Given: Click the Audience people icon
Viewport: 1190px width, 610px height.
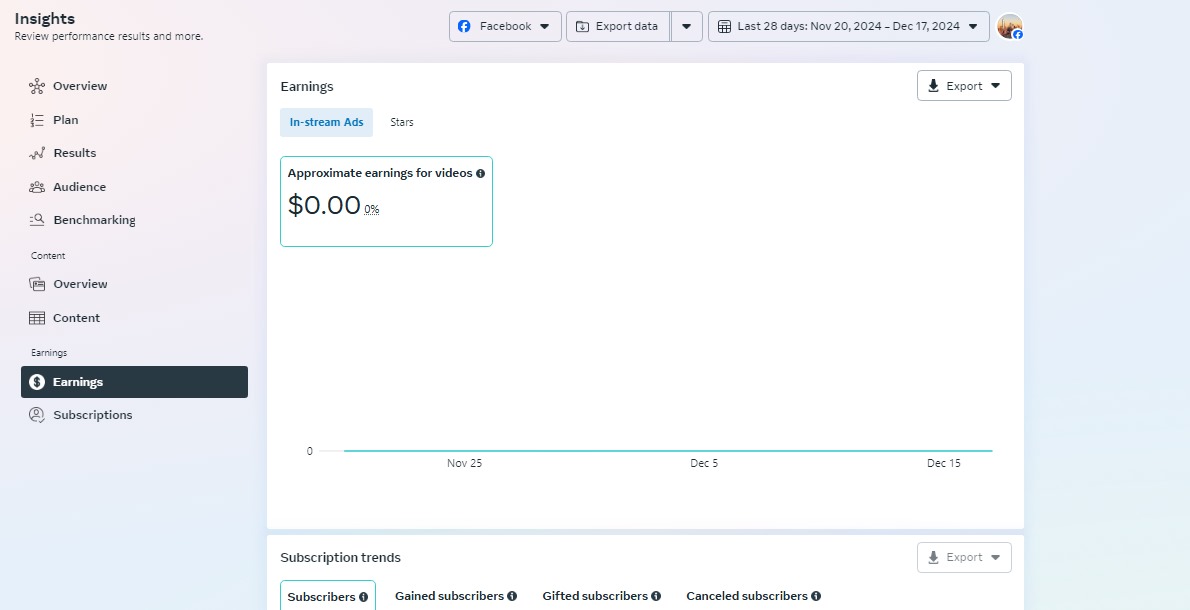Looking at the screenshot, I should (37, 187).
